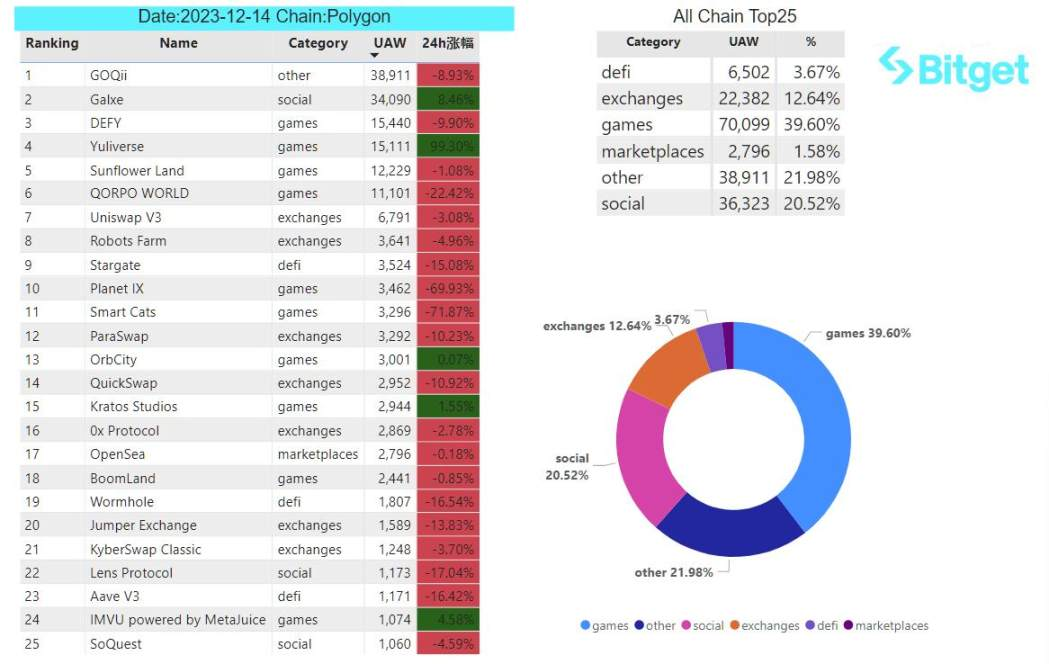The height and width of the screenshot is (664, 1049).
Task: Click the Bitget logo
Action: point(954,68)
